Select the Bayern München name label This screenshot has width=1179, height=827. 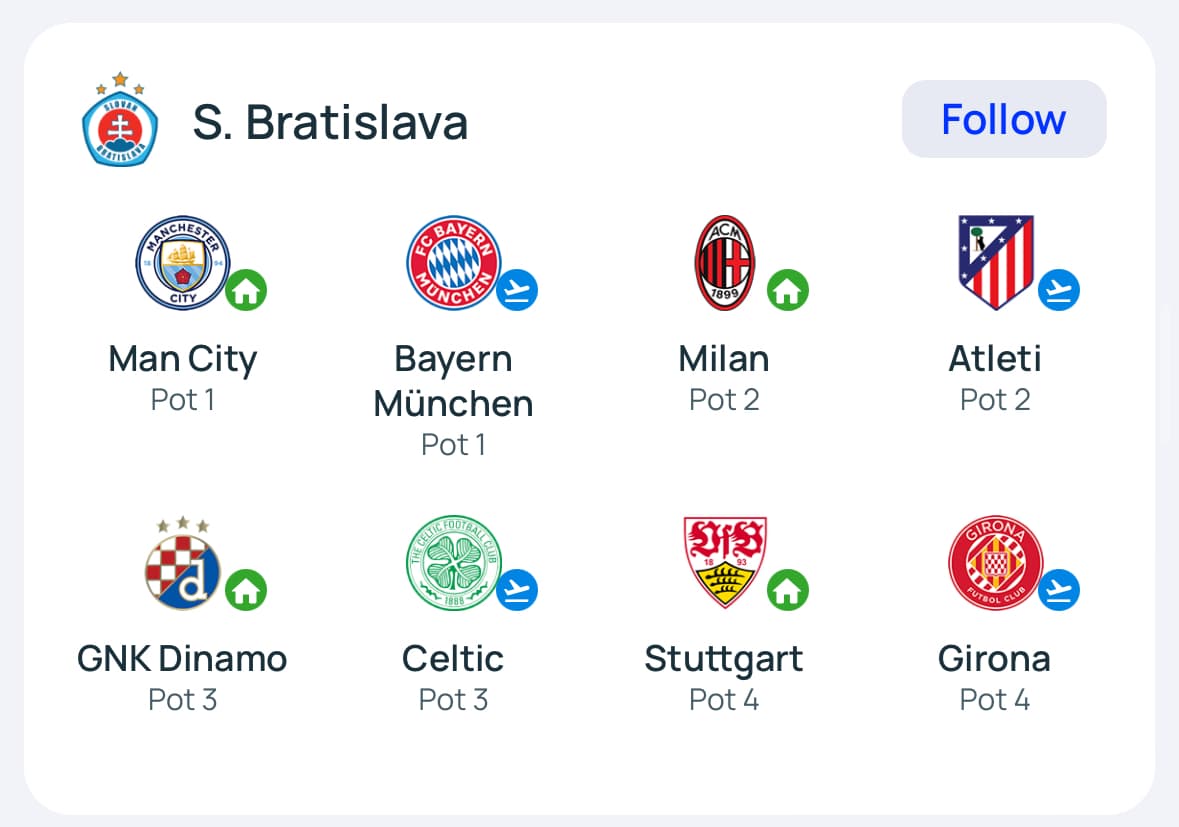pyautogui.click(x=453, y=381)
